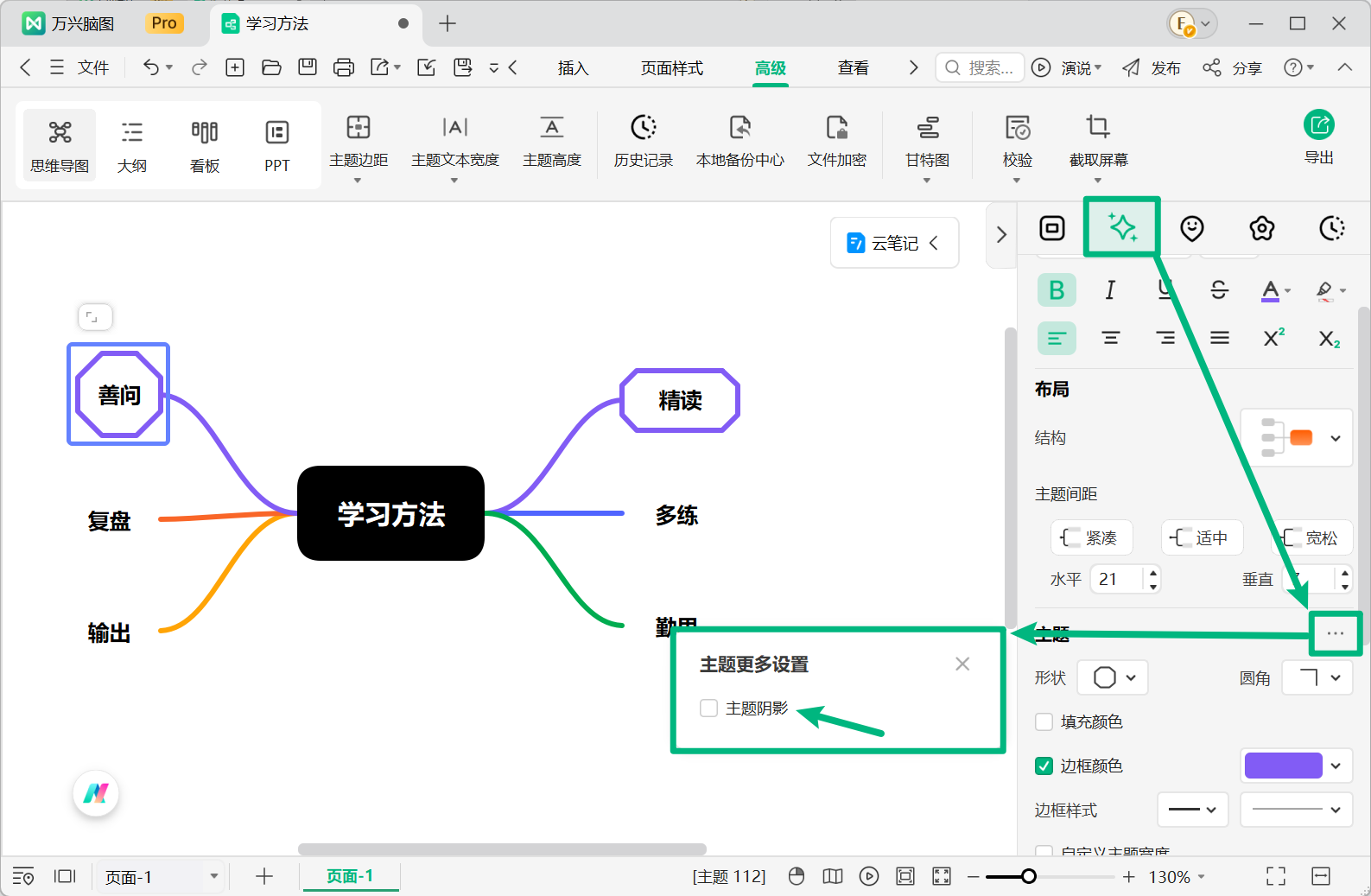This screenshot has height=896, width=1371.
Task: Toggle left text alignment
Action: coord(1057,338)
